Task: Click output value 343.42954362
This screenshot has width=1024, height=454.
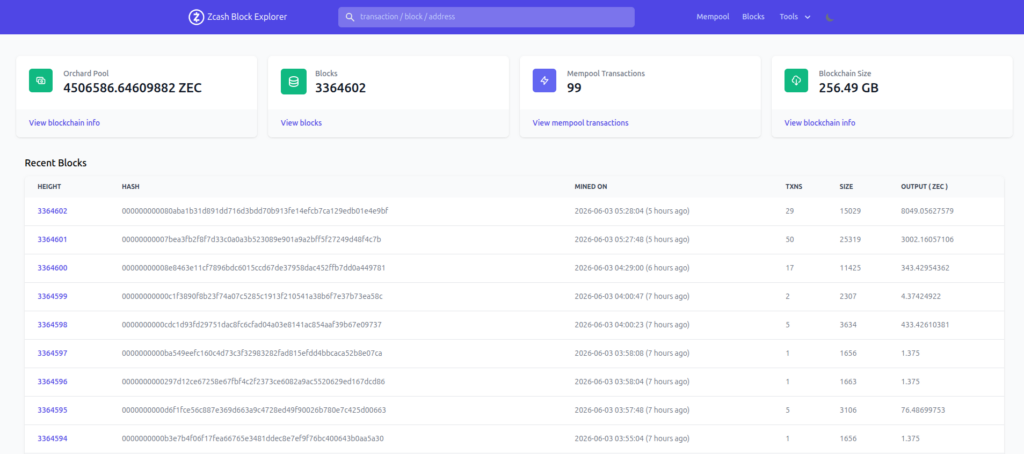Action: tap(925, 268)
